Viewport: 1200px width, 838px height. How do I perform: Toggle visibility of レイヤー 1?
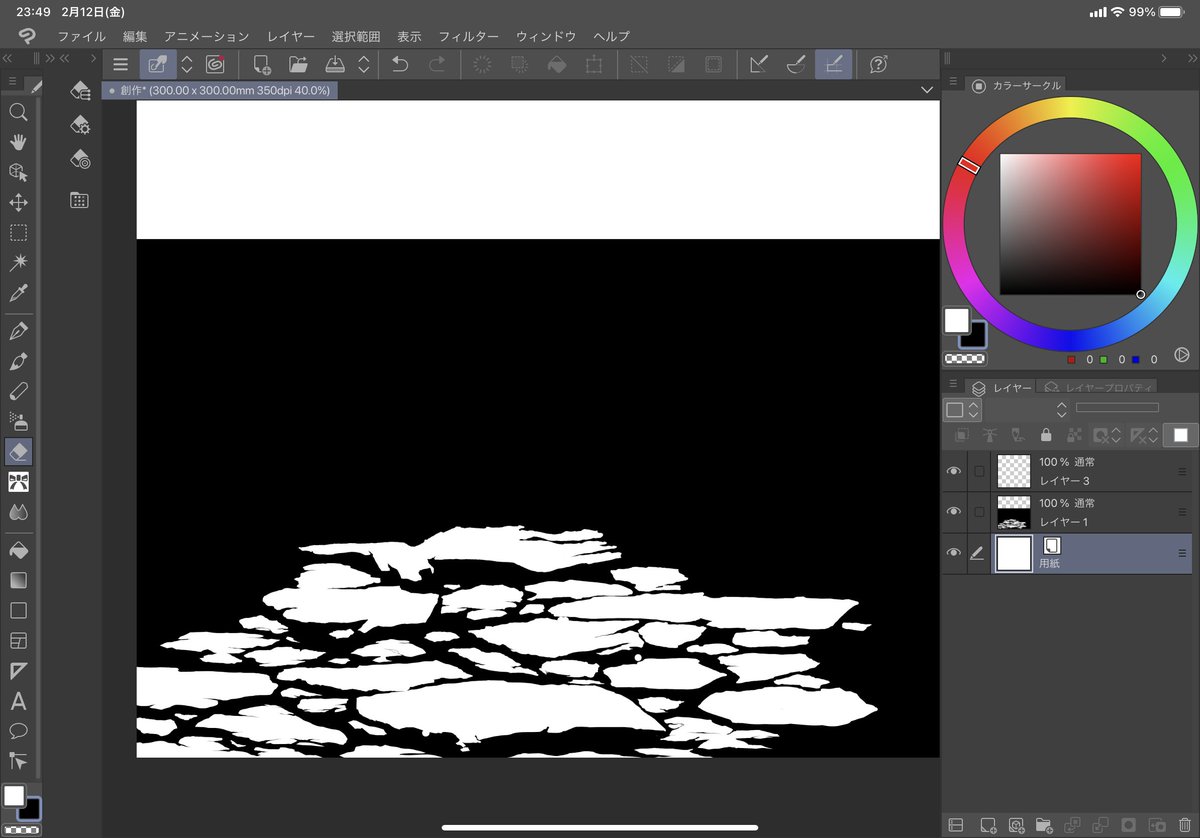click(x=954, y=512)
